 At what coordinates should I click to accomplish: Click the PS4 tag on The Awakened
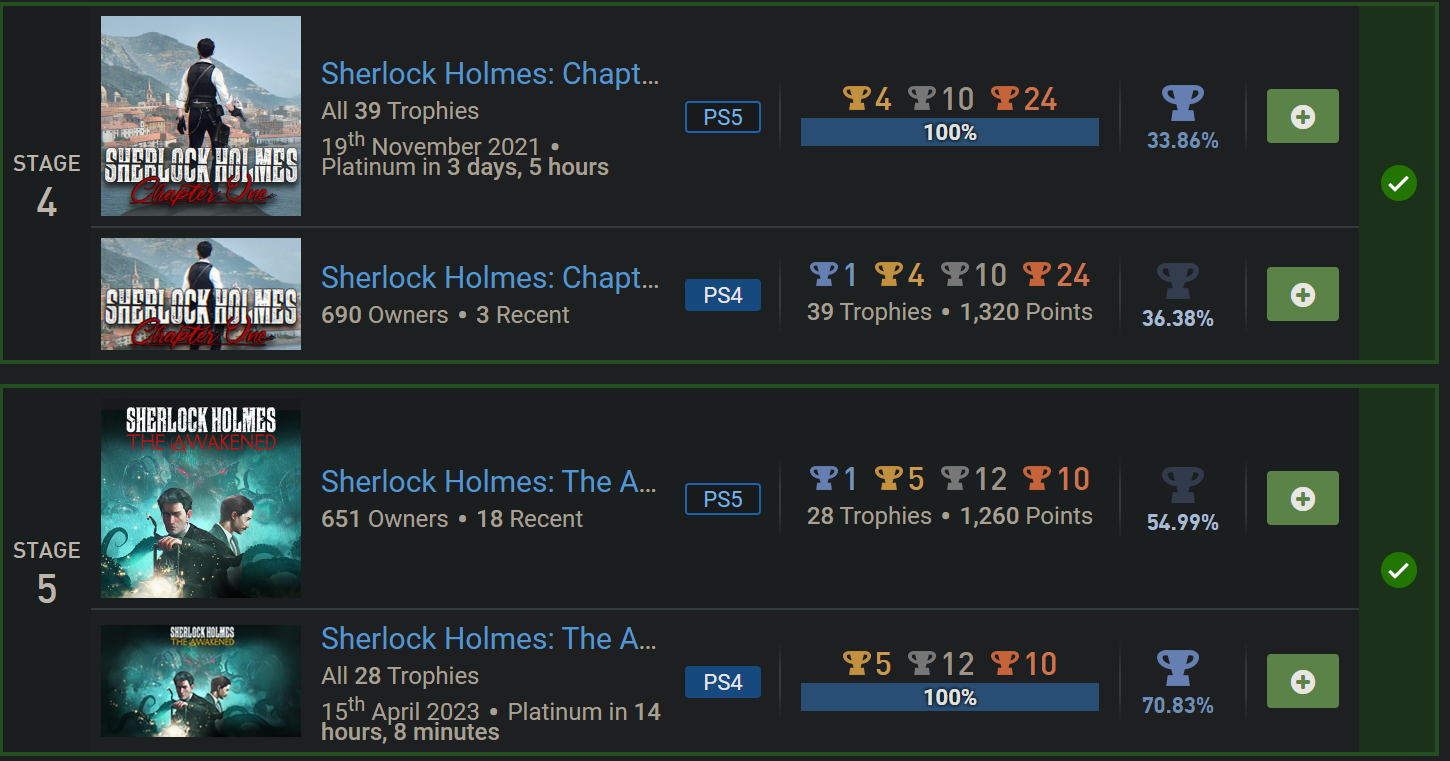tap(723, 682)
